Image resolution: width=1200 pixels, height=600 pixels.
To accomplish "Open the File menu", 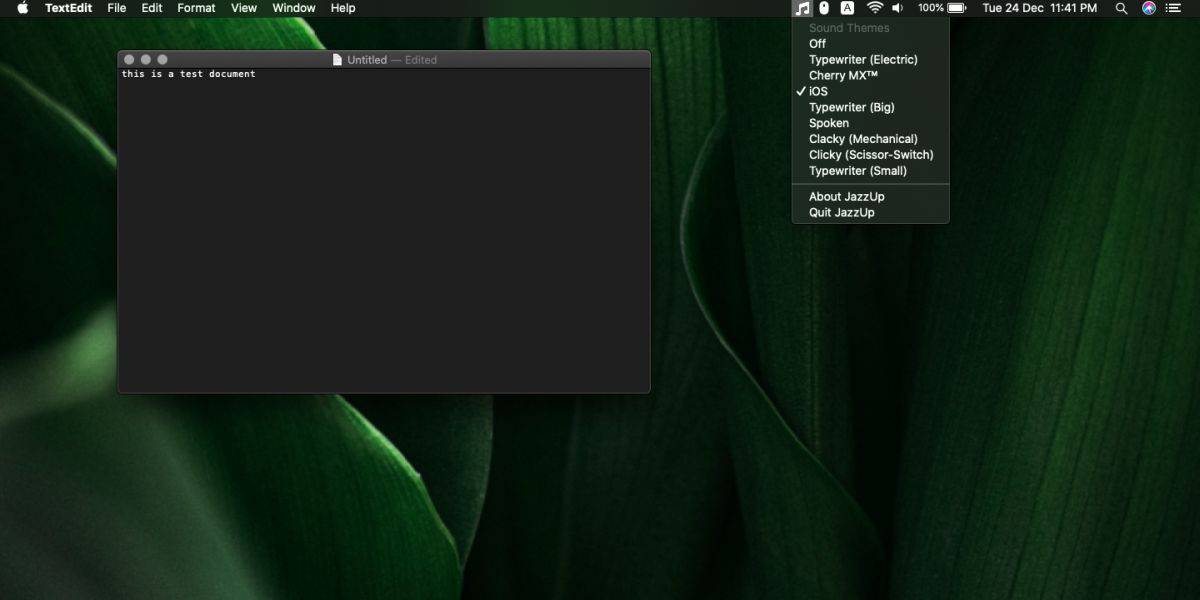I will [x=117, y=8].
